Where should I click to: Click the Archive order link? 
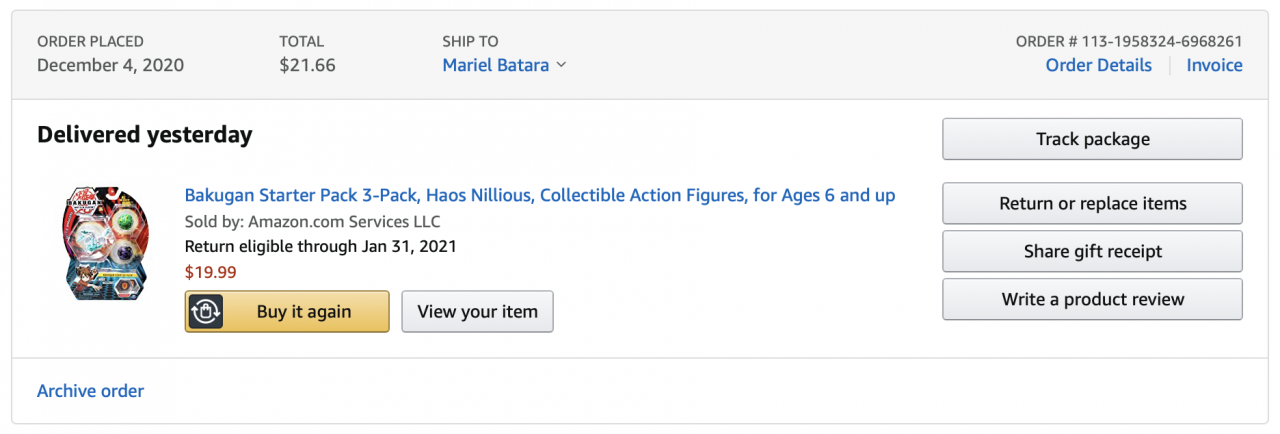pos(90,391)
